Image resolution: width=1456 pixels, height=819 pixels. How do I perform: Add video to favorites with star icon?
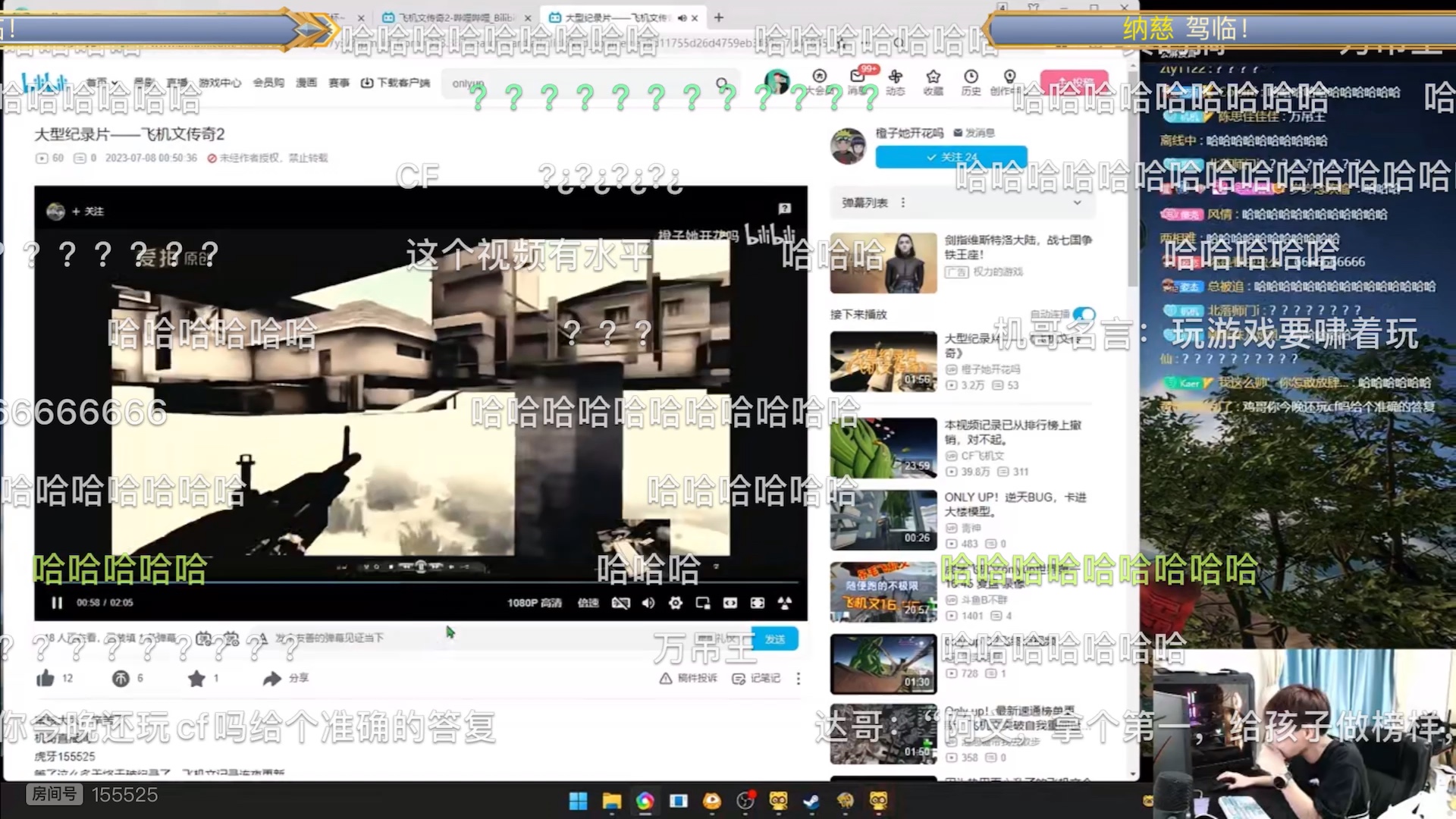(196, 678)
